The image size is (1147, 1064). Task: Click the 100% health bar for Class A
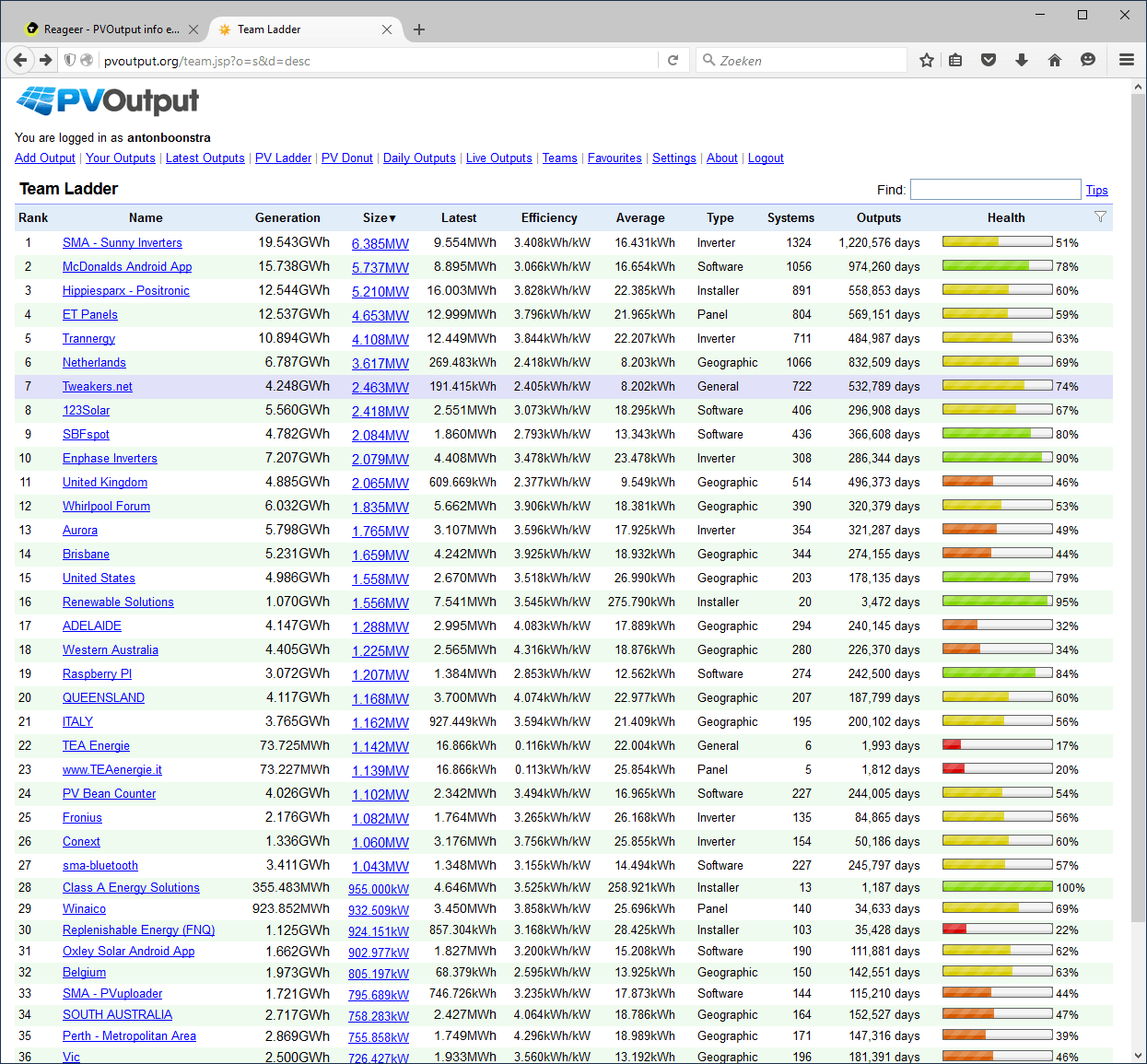pyautogui.click(x=998, y=886)
